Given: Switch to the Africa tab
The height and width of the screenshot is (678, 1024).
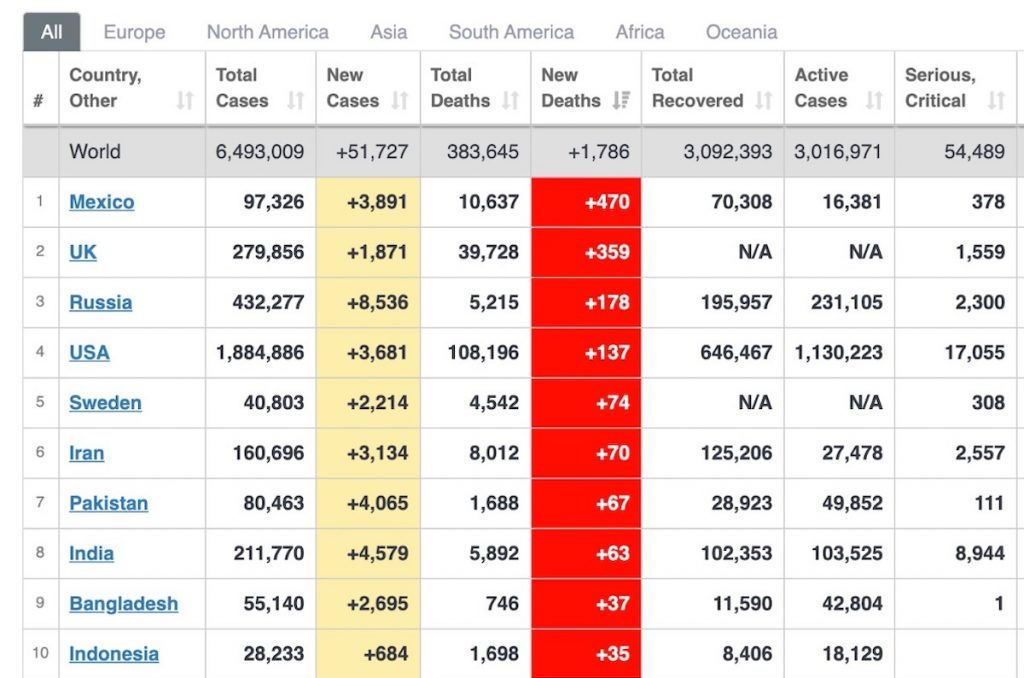Looking at the screenshot, I should tap(640, 32).
